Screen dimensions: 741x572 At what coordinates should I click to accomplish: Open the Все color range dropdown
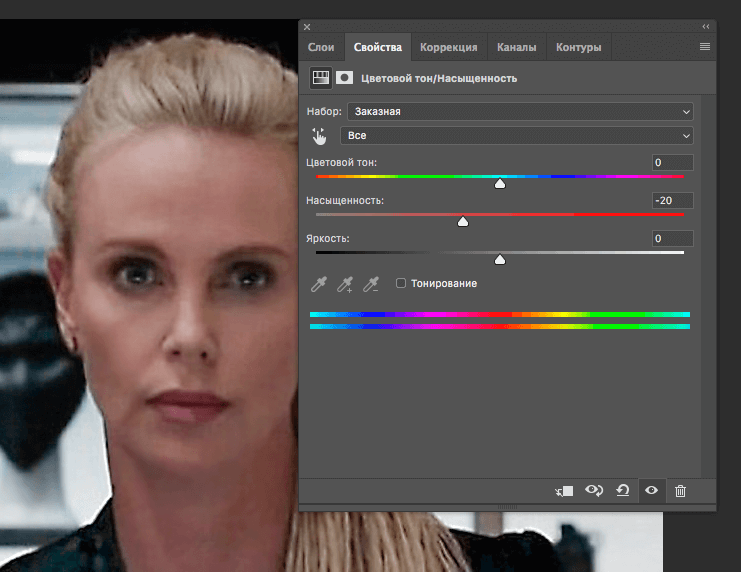[x=517, y=136]
